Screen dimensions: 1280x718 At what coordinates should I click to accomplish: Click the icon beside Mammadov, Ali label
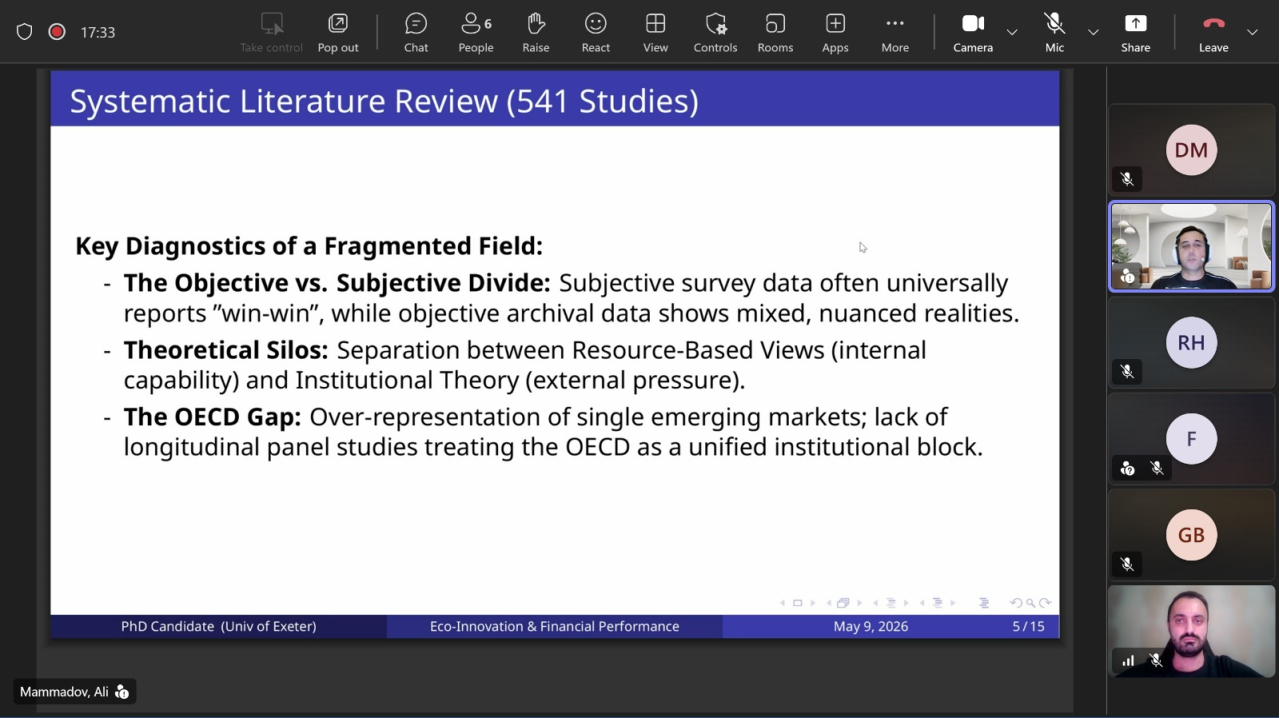[x=122, y=692]
